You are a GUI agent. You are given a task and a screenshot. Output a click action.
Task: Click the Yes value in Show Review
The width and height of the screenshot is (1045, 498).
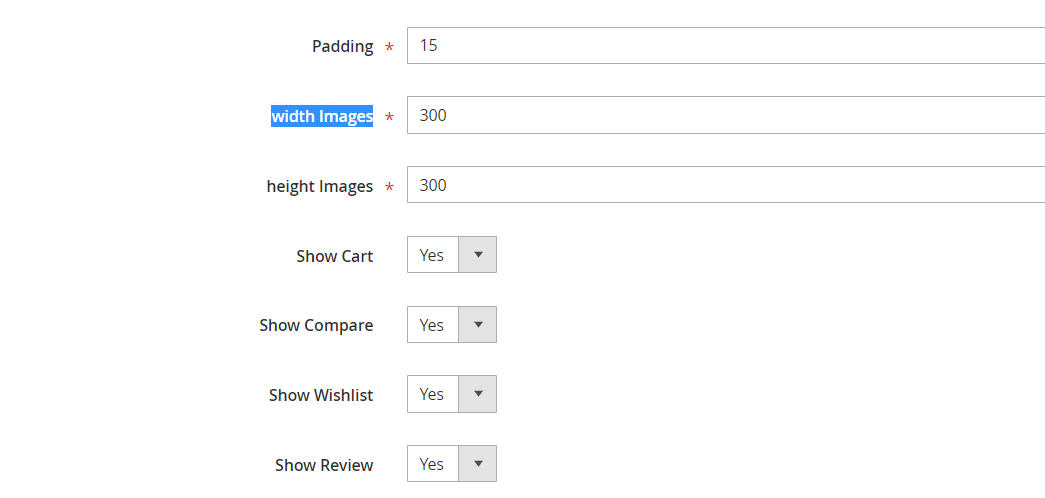click(x=432, y=464)
